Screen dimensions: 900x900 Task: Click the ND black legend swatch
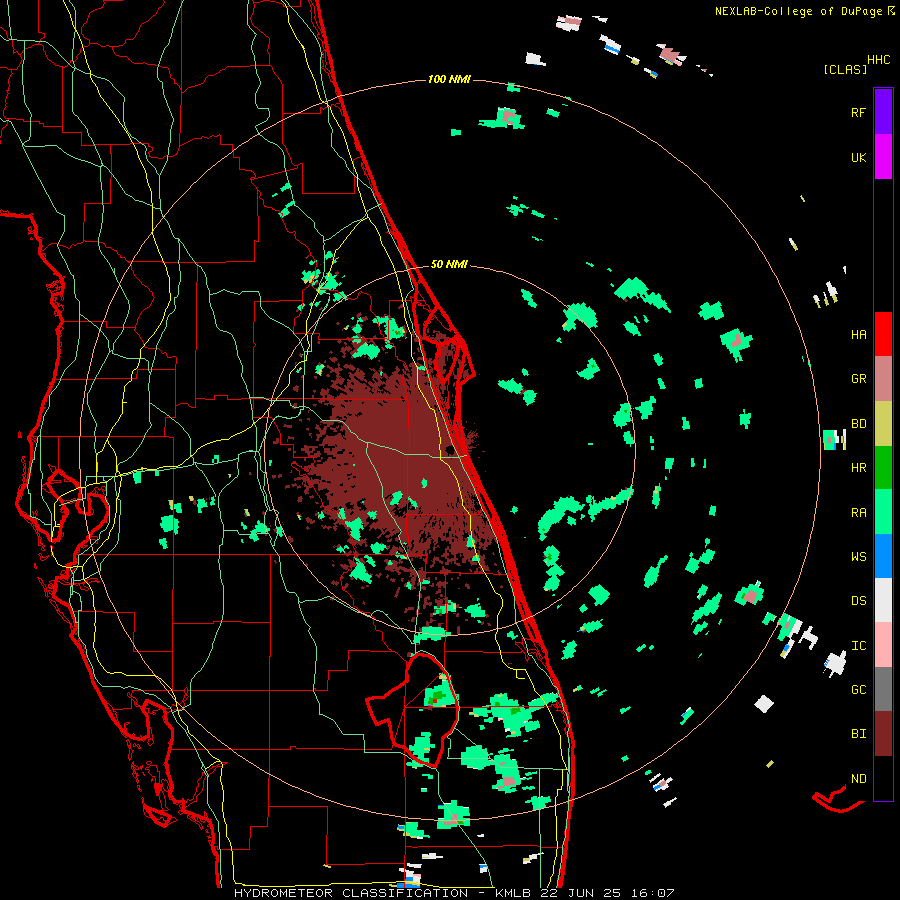tap(883, 778)
